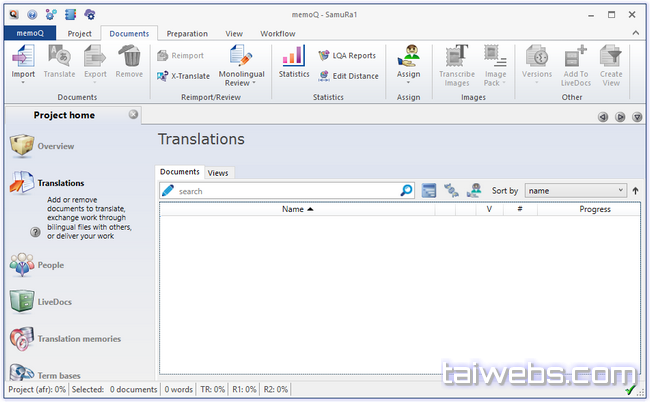The height and width of the screenshot is (402, 650).
Task: Open LQA Reports
Action: [347, 56]
